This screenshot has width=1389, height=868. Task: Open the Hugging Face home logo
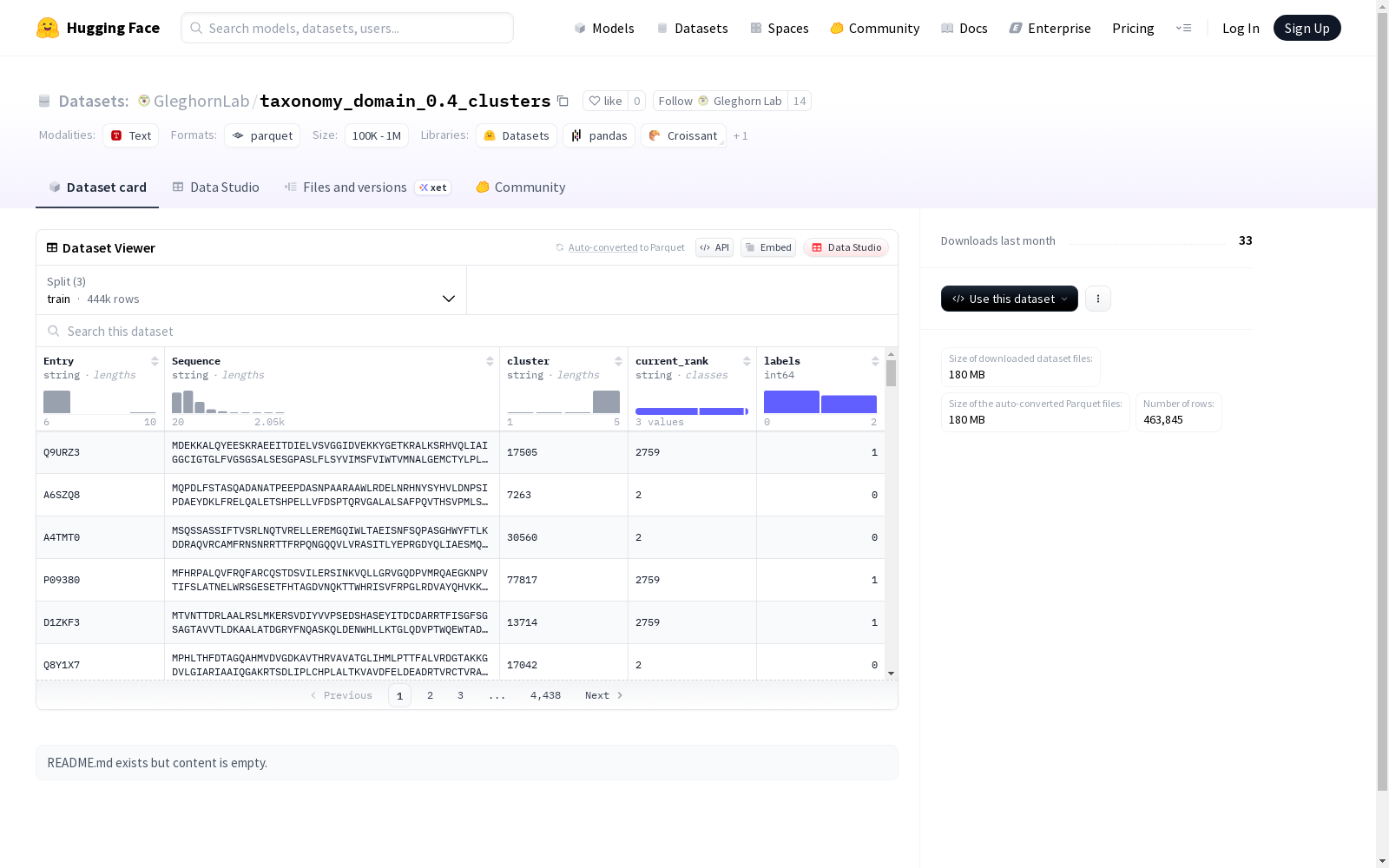[x=98, y=28]
